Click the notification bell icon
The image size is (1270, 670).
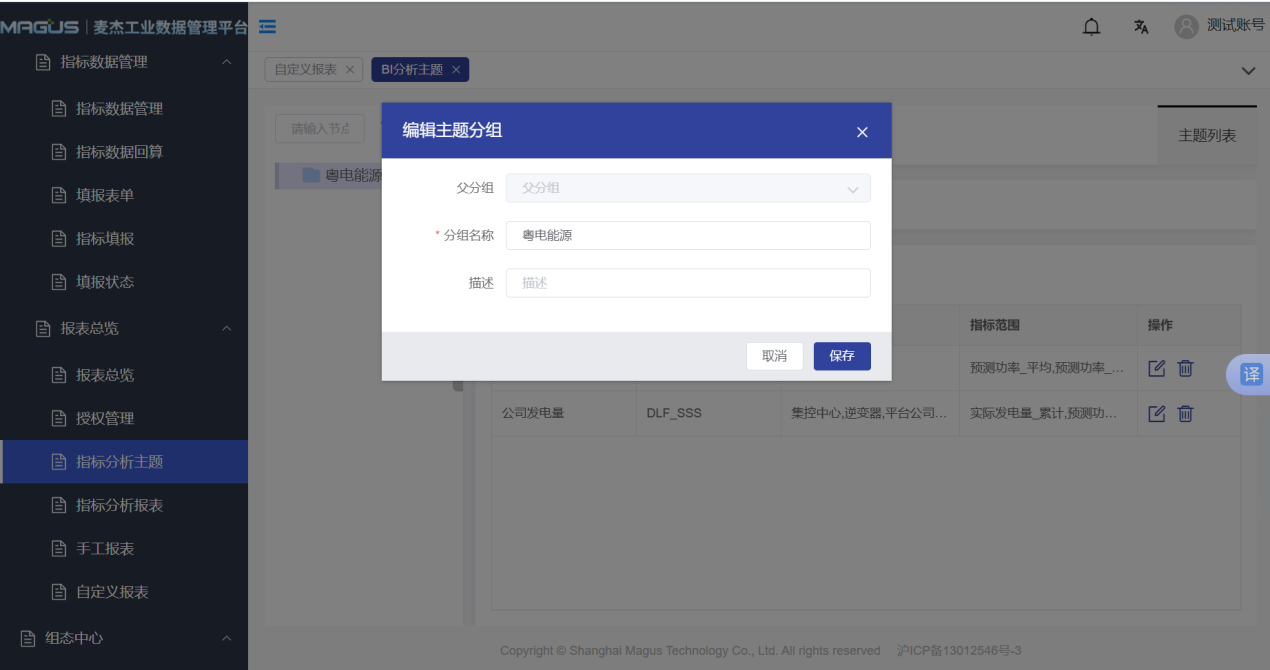[1091, 27]
